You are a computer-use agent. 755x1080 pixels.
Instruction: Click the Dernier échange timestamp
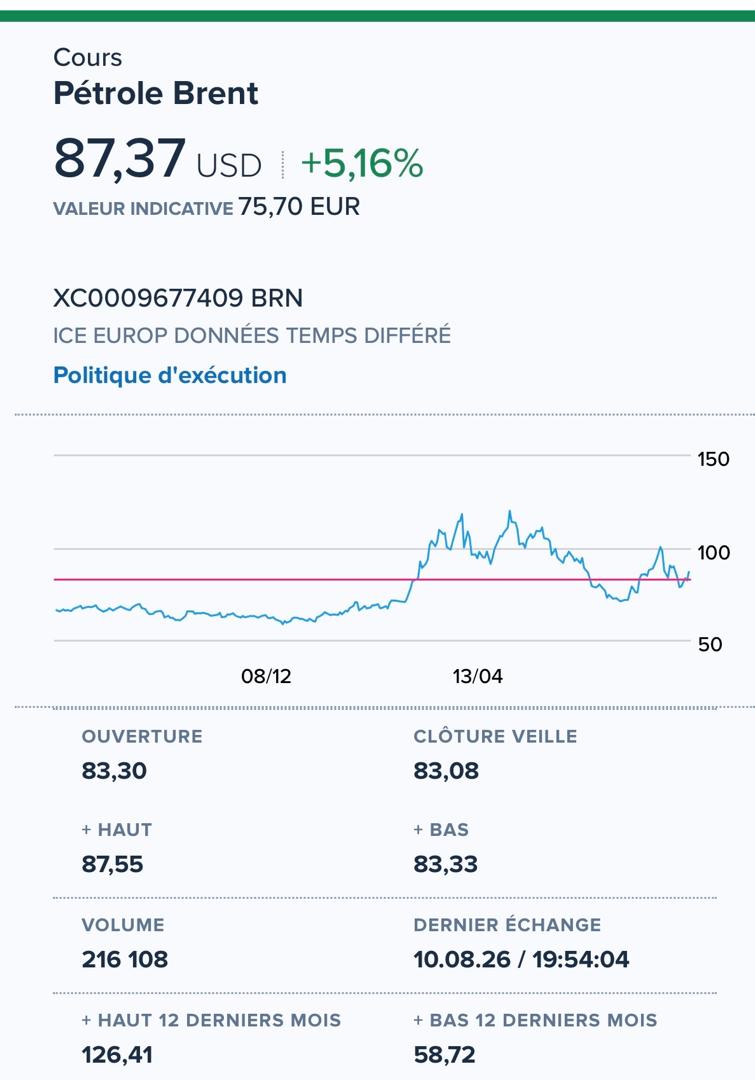[521, 959]
